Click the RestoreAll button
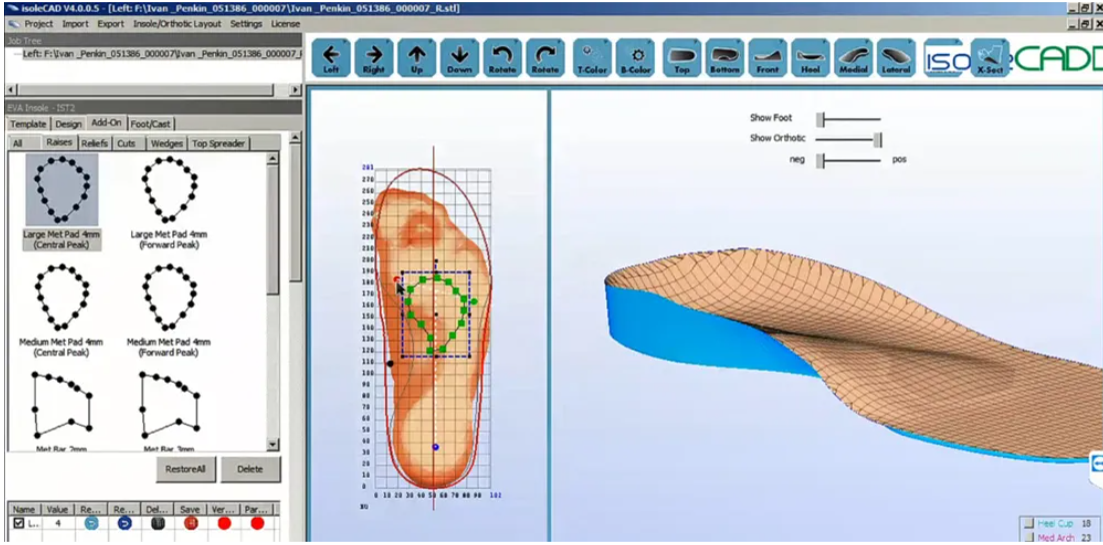1103x545 pixels. tap(186, 469)
